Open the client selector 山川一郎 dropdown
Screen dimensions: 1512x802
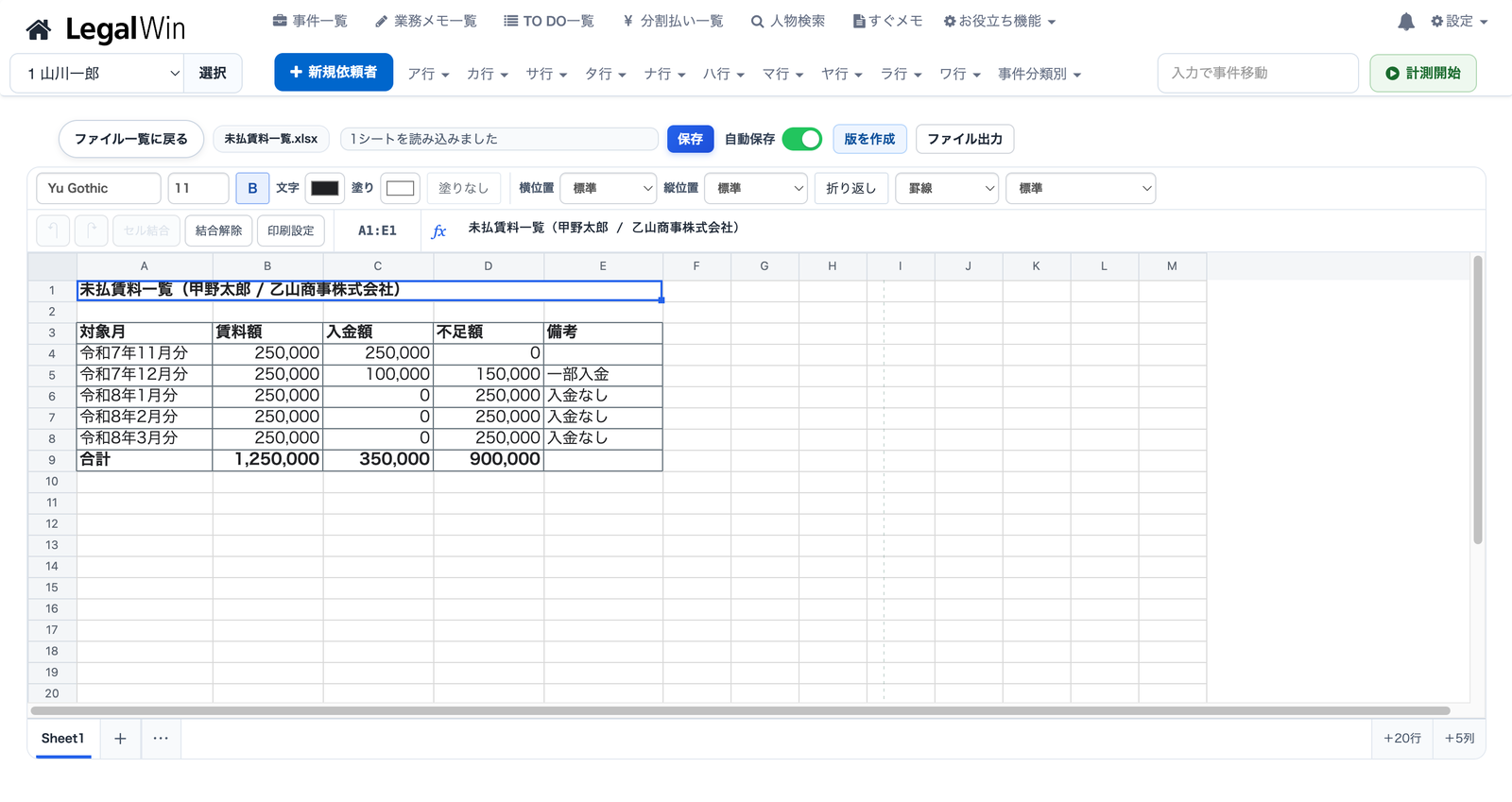(98, 73)
